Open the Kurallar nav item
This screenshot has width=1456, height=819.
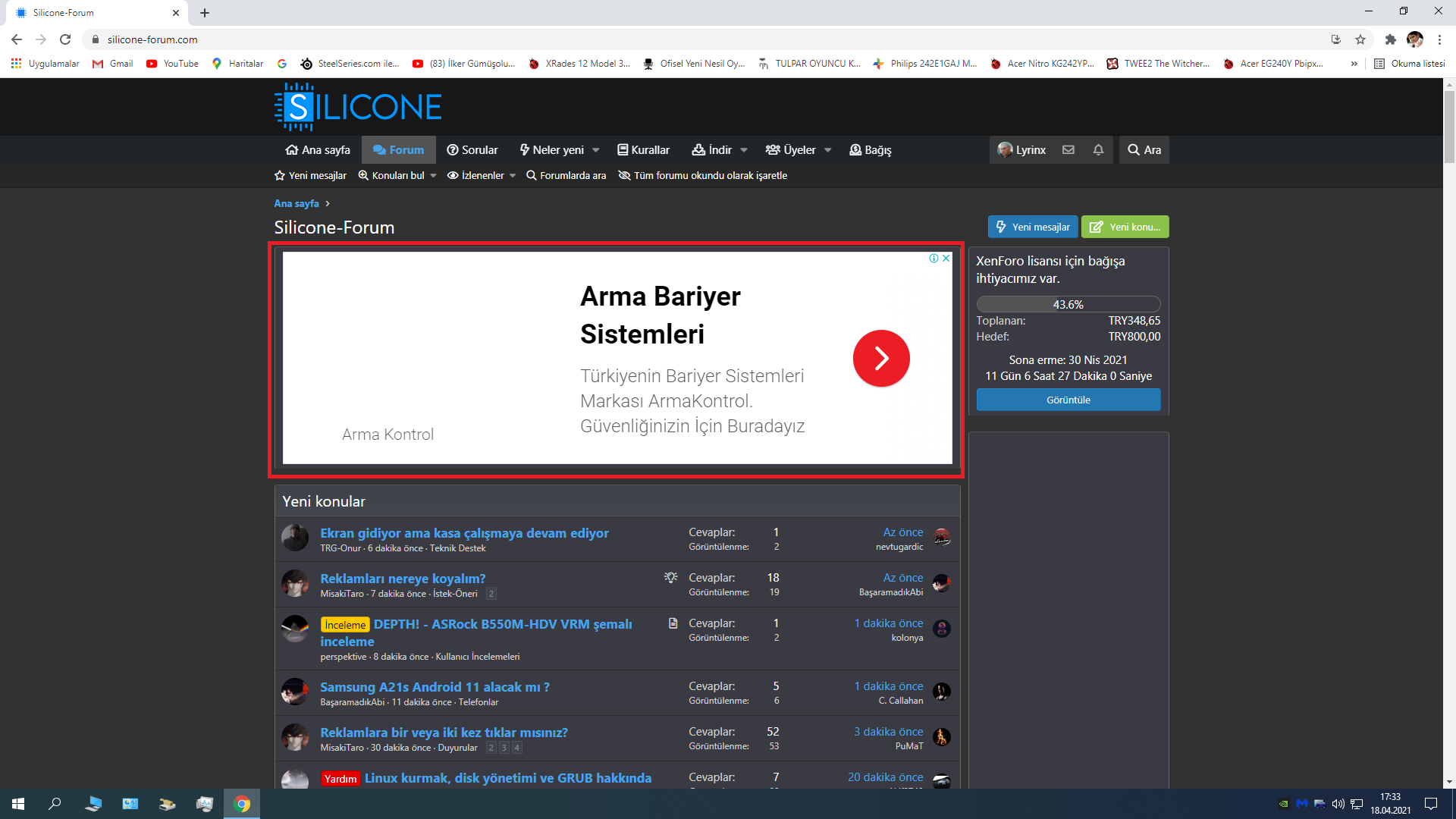tap(644, 150)
